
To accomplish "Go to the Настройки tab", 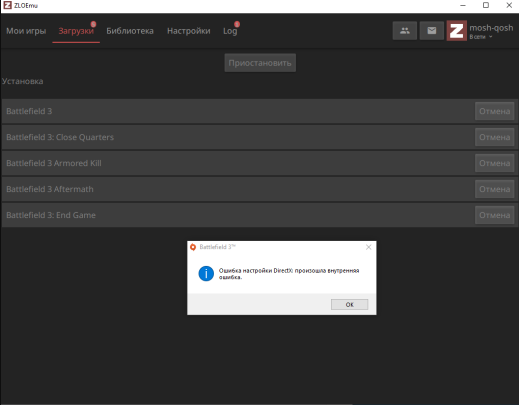I will 189,31.
